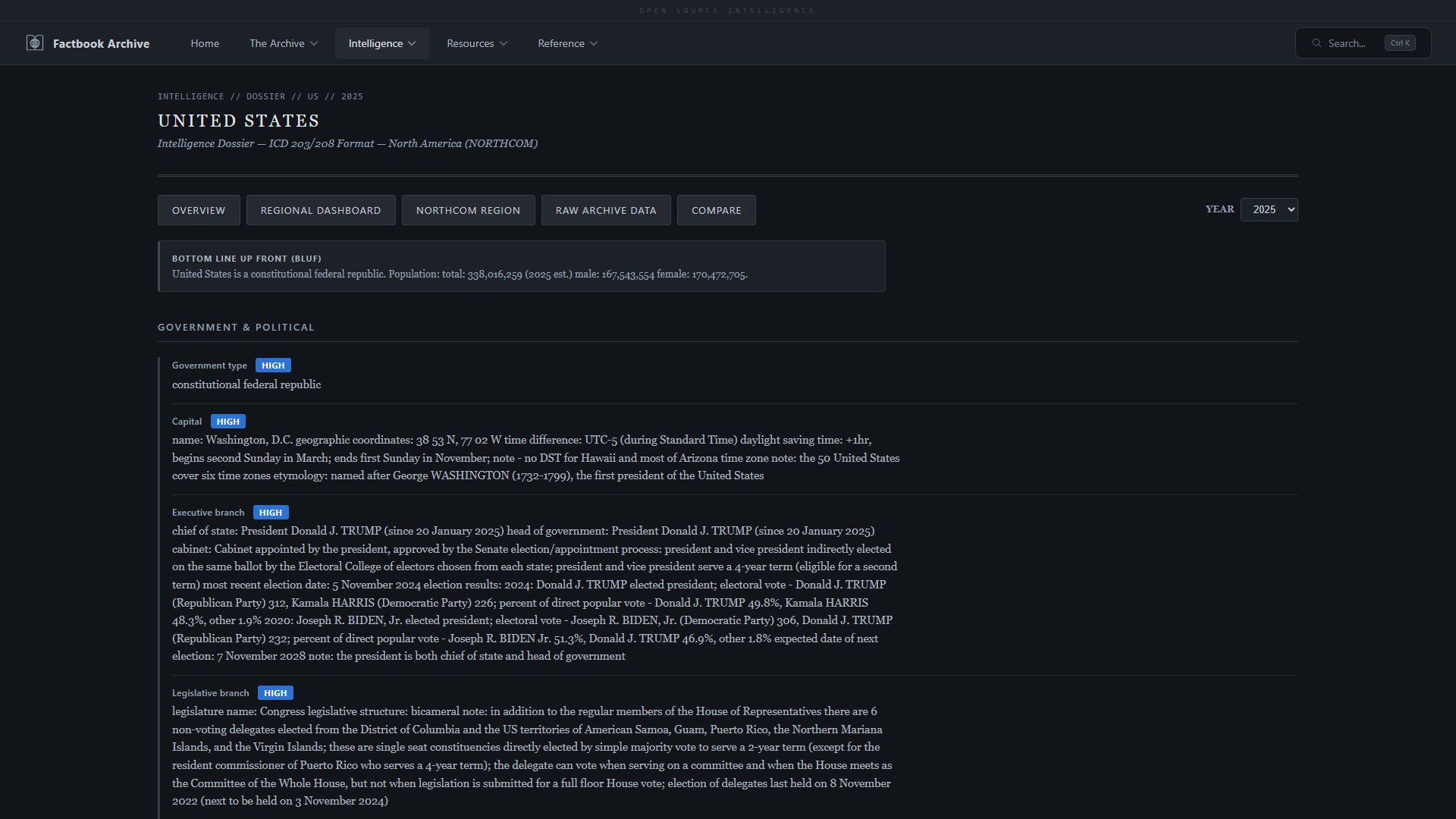The width and height of the screenshot is (1456, 819).
Task: Open the Regional Dashboard tab
Action: pyautogui.click(x=321, y=210)
